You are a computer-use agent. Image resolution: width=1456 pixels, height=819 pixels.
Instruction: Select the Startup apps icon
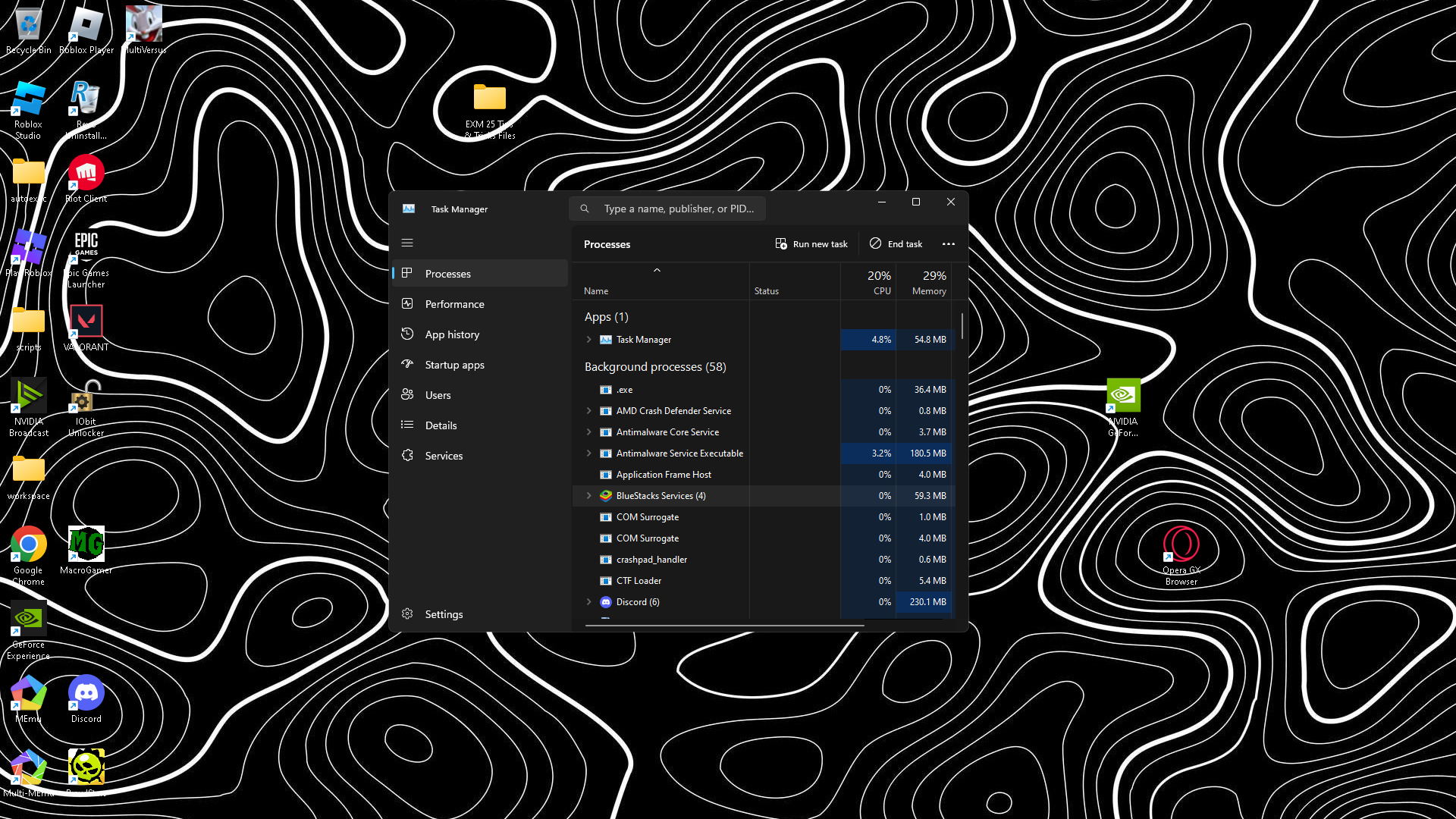pos(407,365)
